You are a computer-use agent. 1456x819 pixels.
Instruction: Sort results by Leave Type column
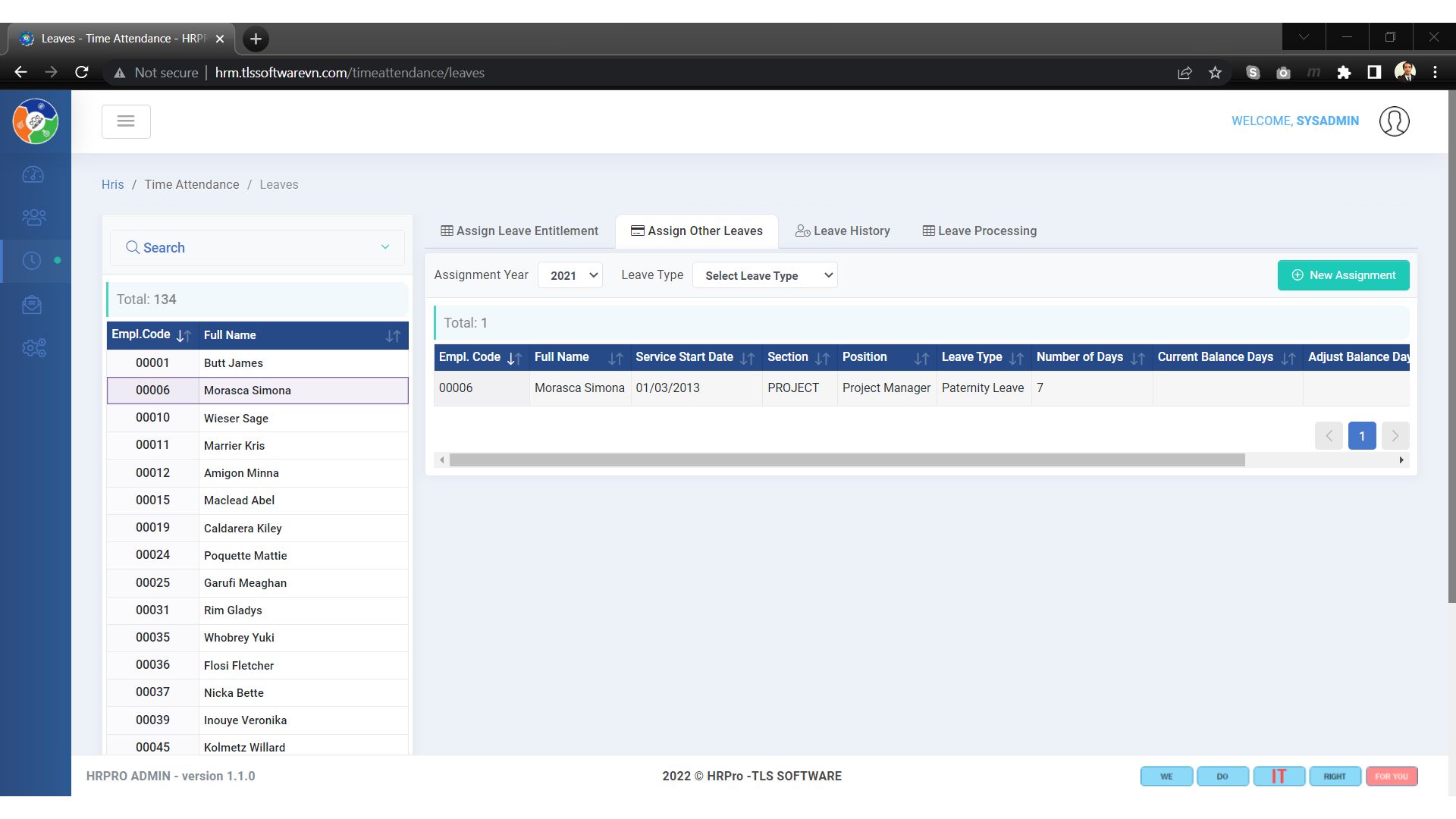click(x=1016, y=358)
